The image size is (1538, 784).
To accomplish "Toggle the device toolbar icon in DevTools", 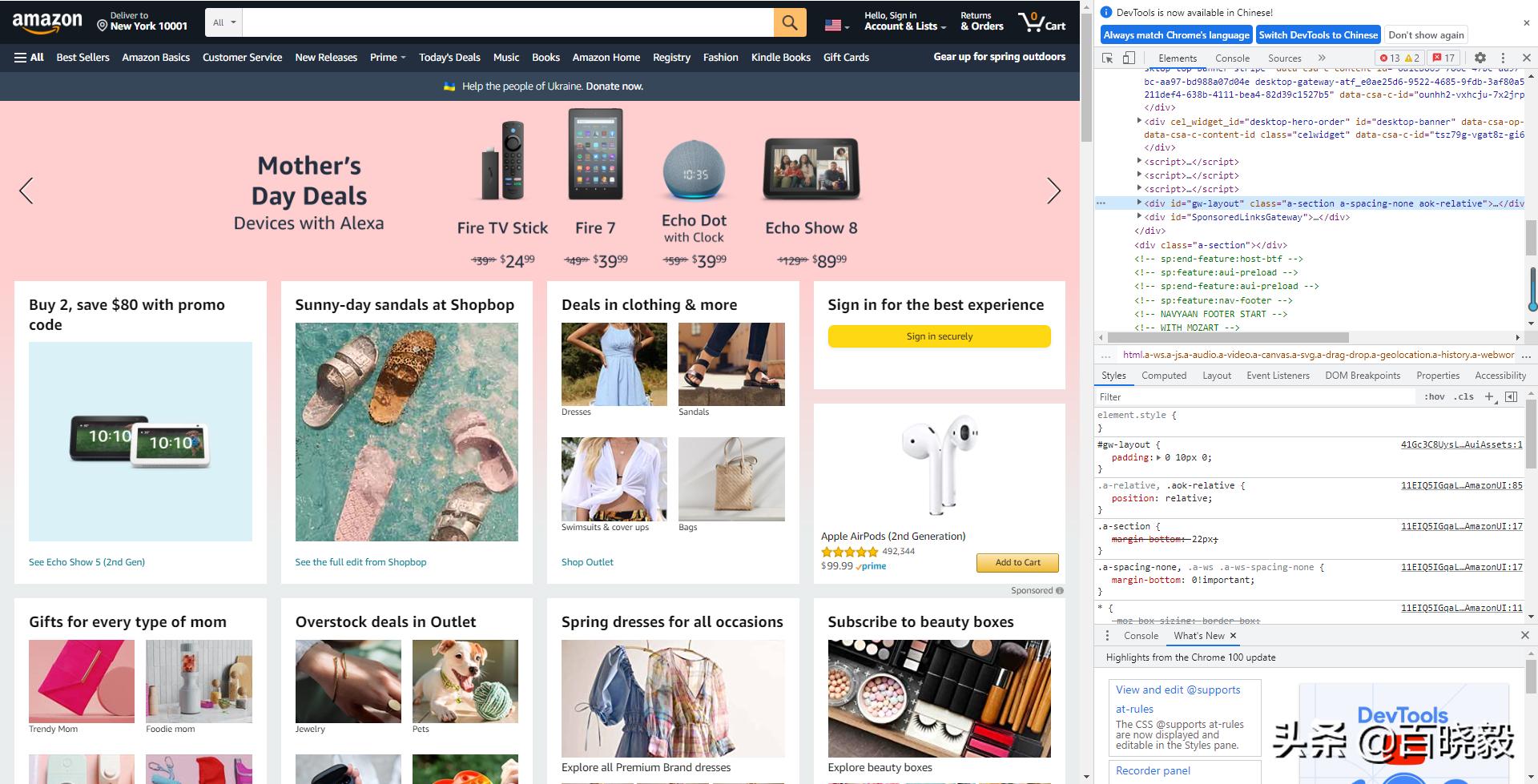I will 1129,58.
